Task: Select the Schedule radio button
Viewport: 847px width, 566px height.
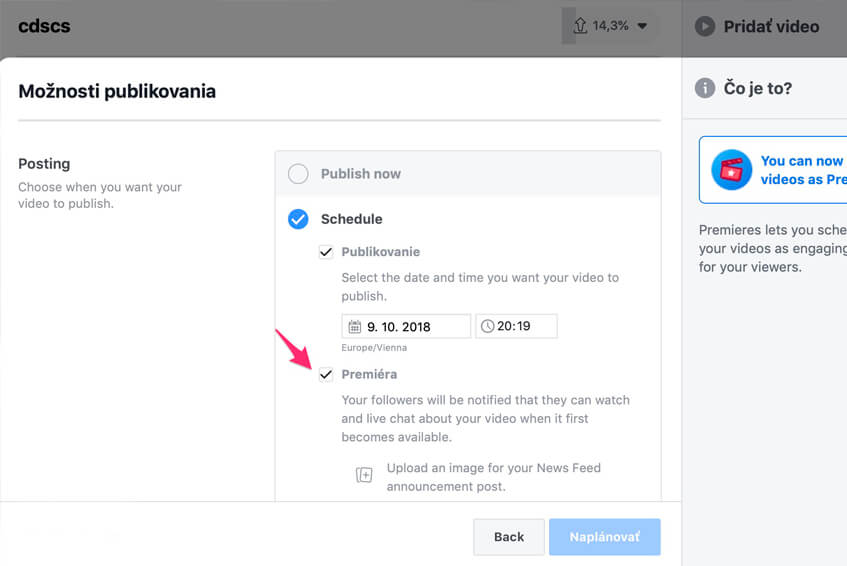Action: click(298, 219)
